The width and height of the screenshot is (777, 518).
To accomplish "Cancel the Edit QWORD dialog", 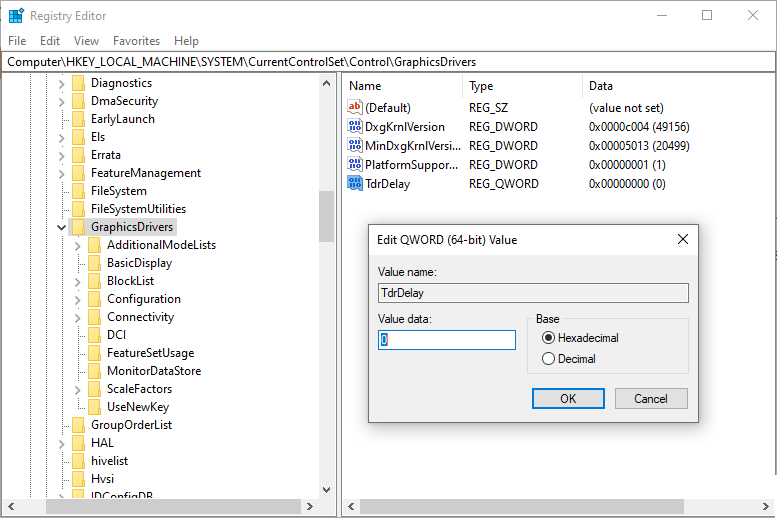I will 651,399.
